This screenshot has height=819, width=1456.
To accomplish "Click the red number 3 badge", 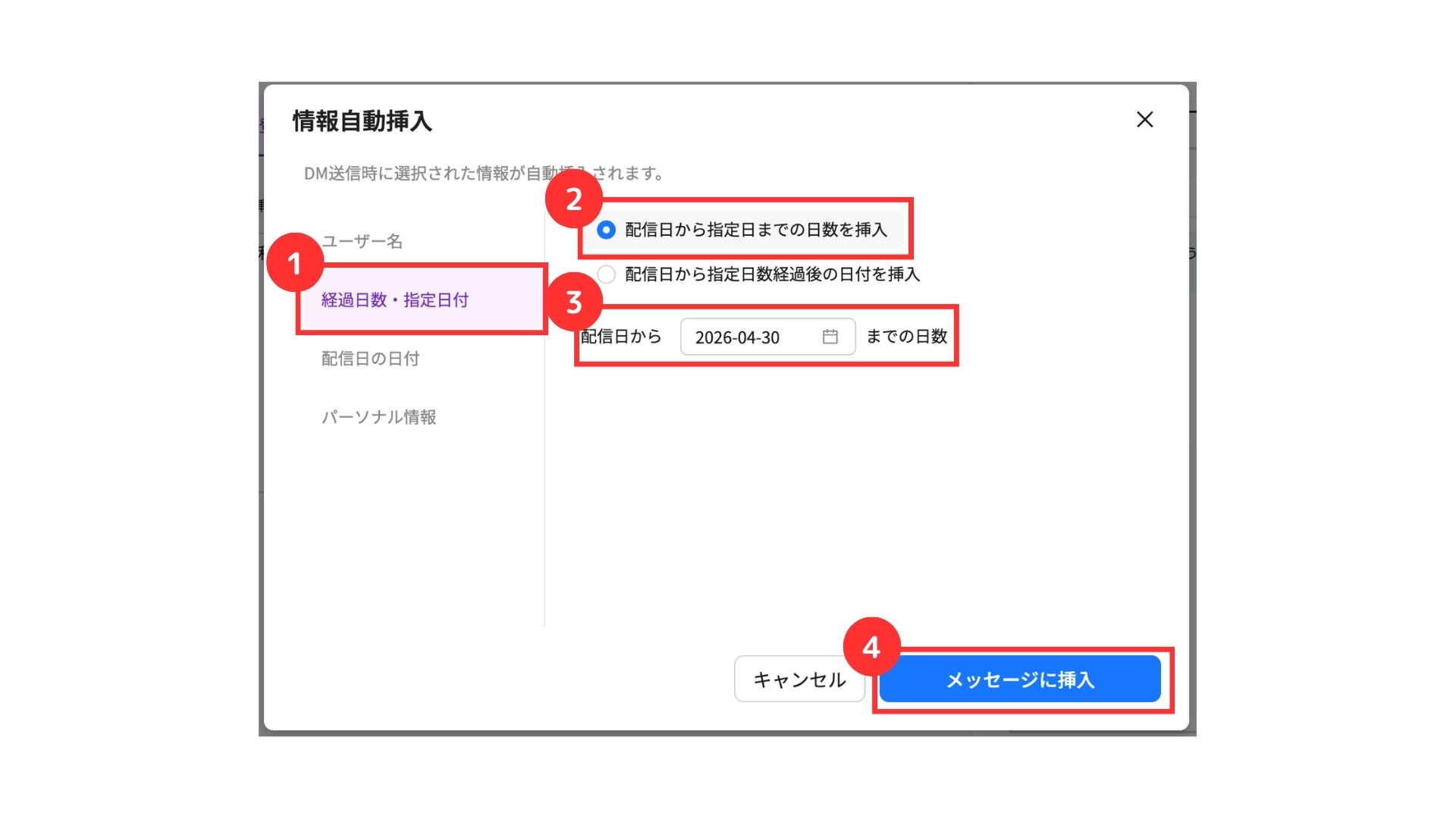I will (574, 302).
